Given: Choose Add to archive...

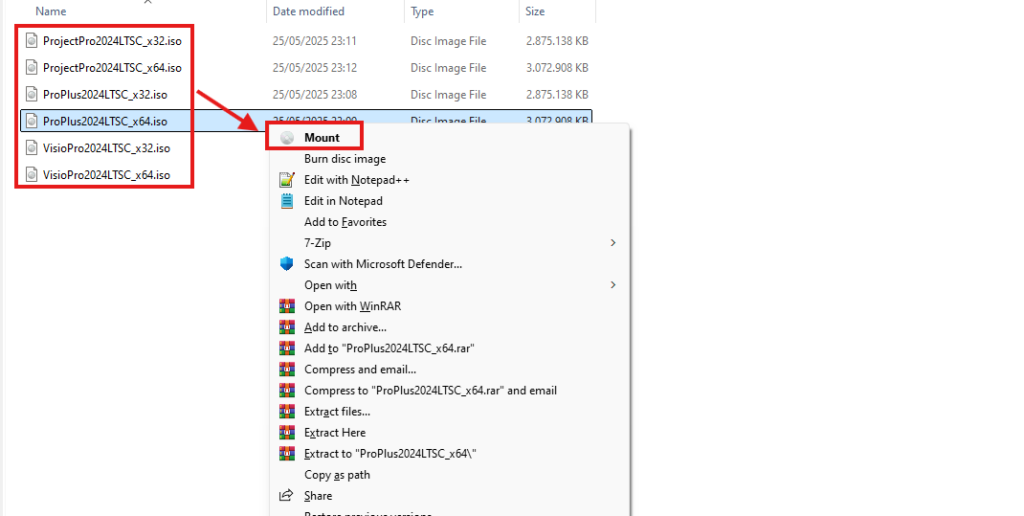Looking at the screenshot, I should coord(345,327).
